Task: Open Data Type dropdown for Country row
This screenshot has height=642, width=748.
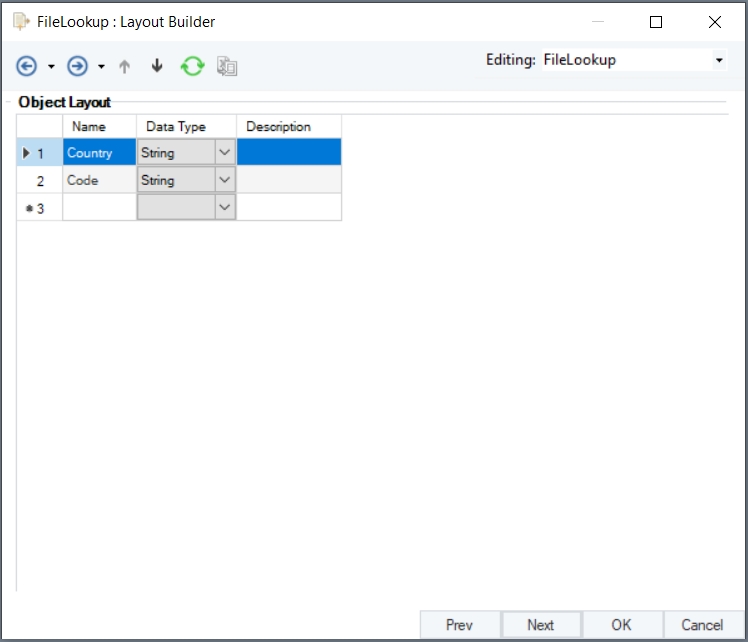Action: [x=225, y=153]
